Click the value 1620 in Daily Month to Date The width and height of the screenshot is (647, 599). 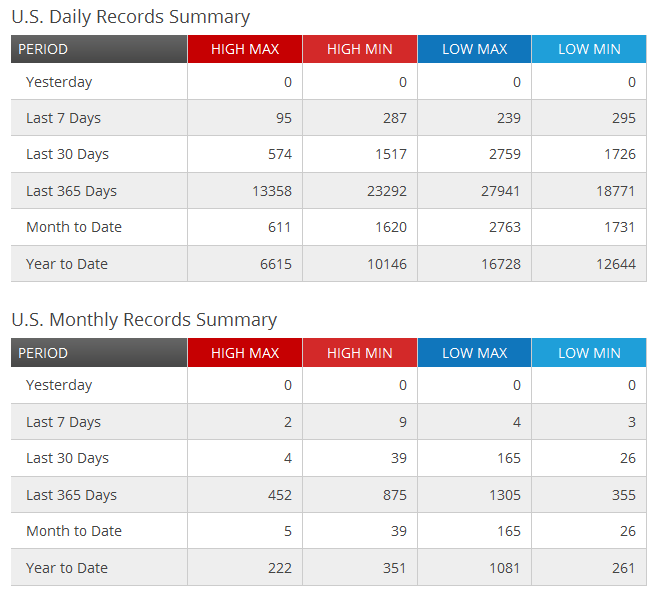391,227
